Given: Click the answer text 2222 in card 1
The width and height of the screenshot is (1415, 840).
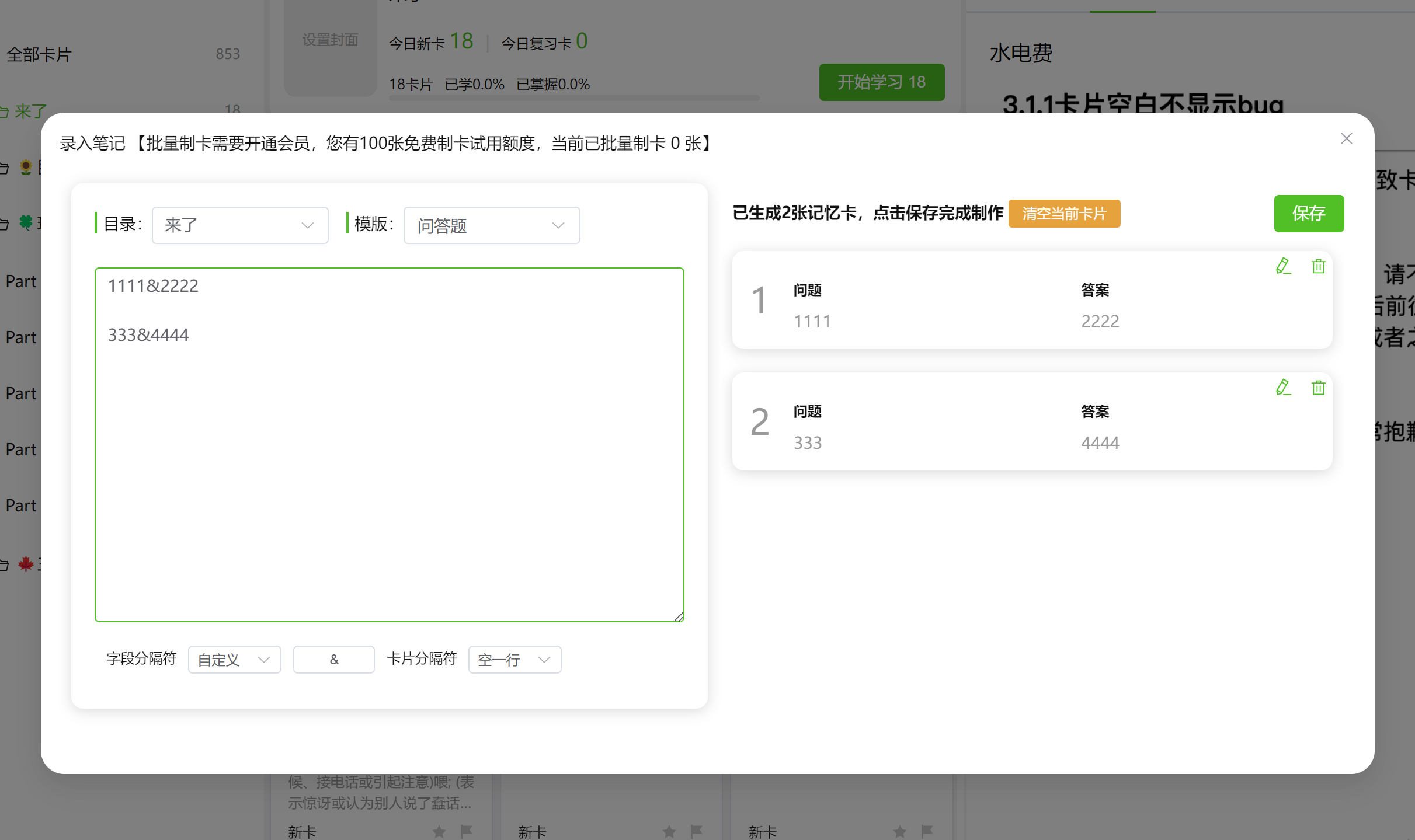Looking at the screenshot, I should [x=1100, y=322].
